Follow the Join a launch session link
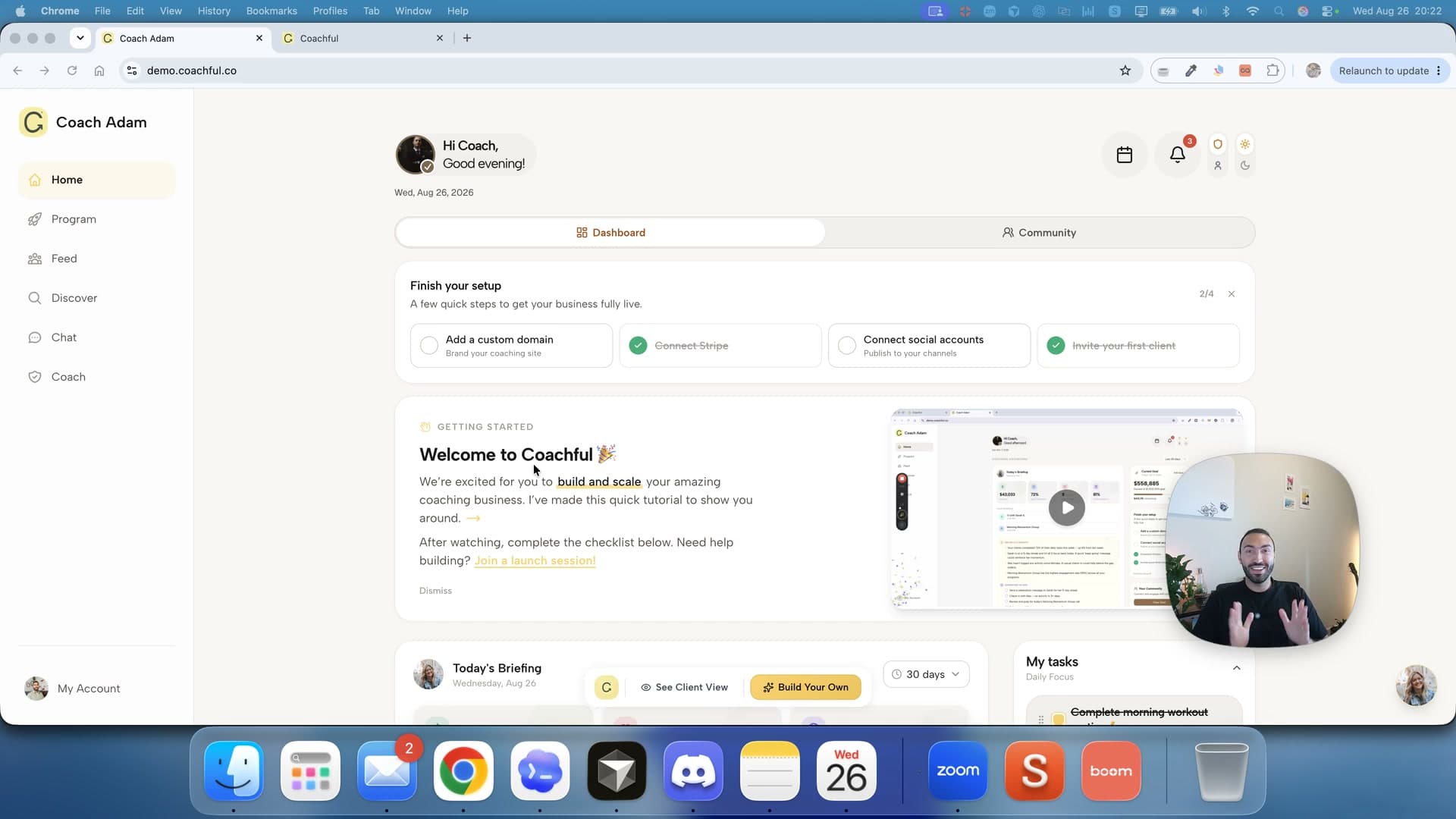1456x819 pixels. coord(535,560)
